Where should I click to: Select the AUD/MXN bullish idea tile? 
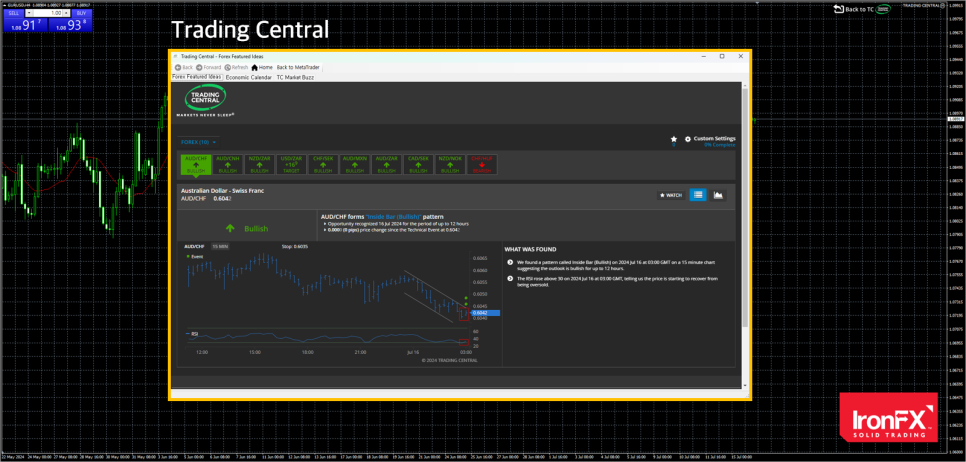tap(355, 164)
